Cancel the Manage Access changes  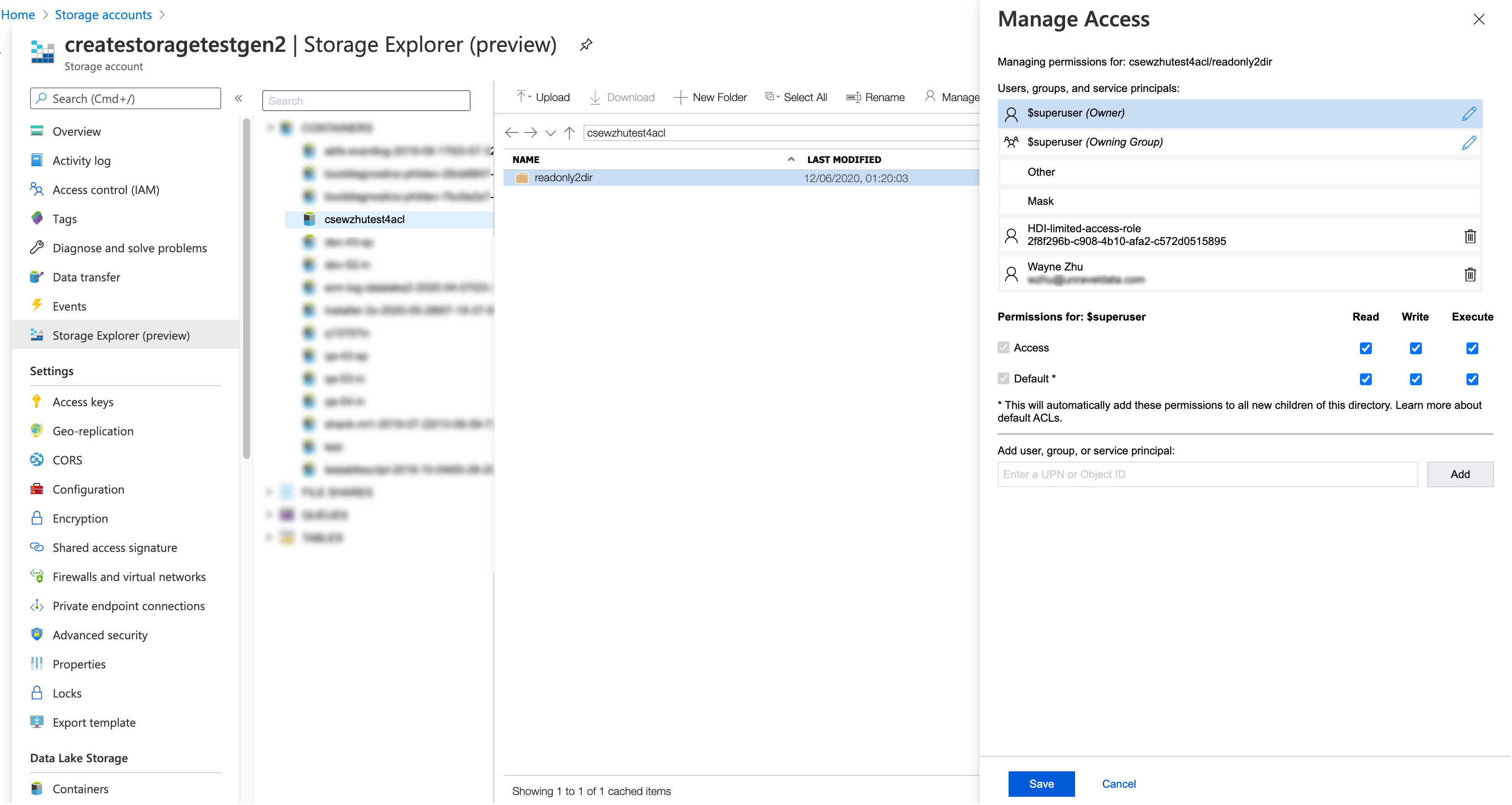click(x=1119, y=784)
